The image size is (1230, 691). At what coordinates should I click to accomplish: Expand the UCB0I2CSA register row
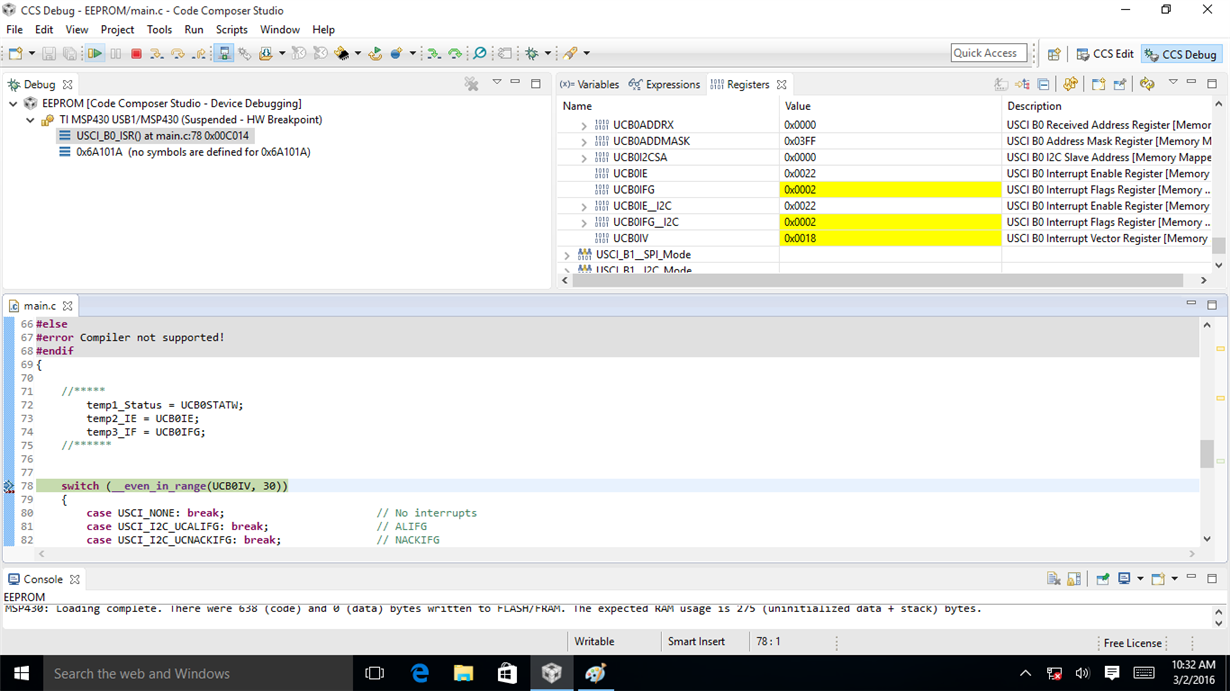tap(584, 158)
